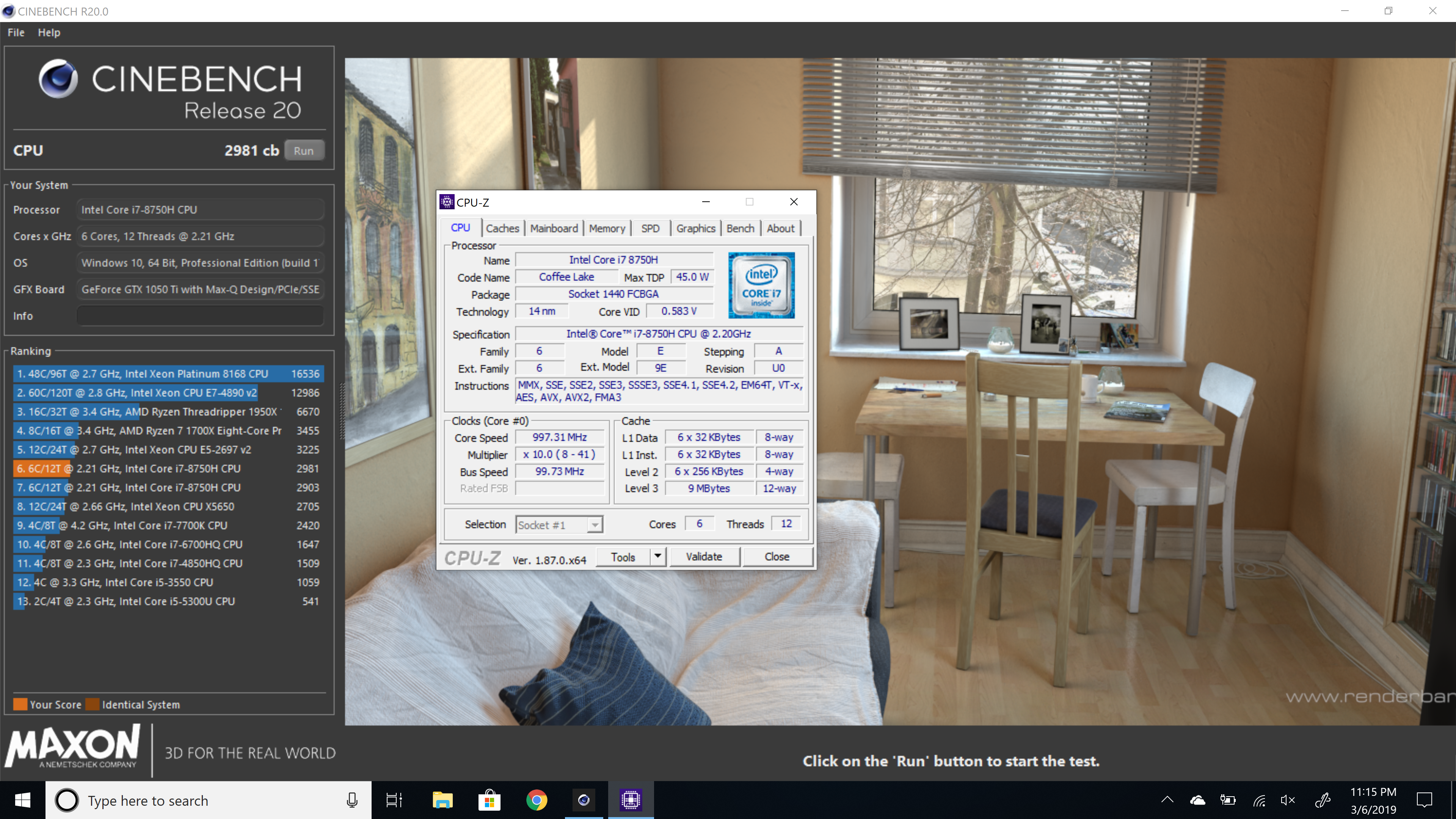
Task: Click the CPU-Z title bar app icon
Action: coord(447,202)
